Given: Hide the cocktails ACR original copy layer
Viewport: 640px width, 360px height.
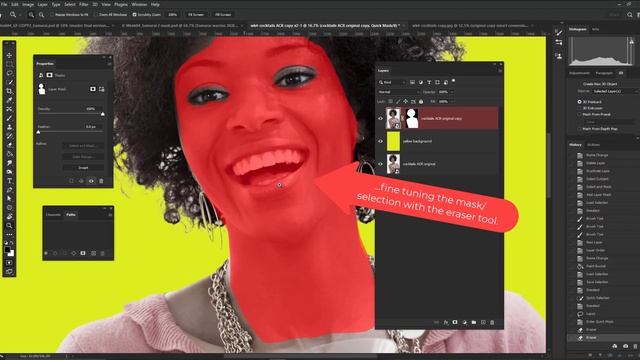Looking at the screenshot, I should (380, 118).
